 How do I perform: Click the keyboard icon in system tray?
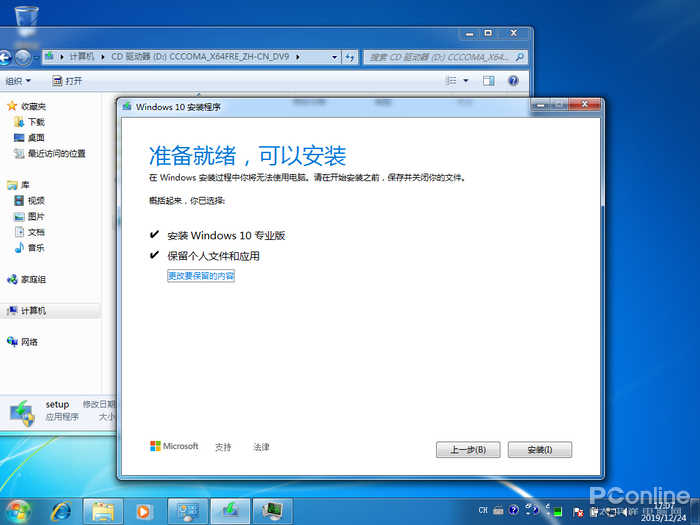coord(498,510)
